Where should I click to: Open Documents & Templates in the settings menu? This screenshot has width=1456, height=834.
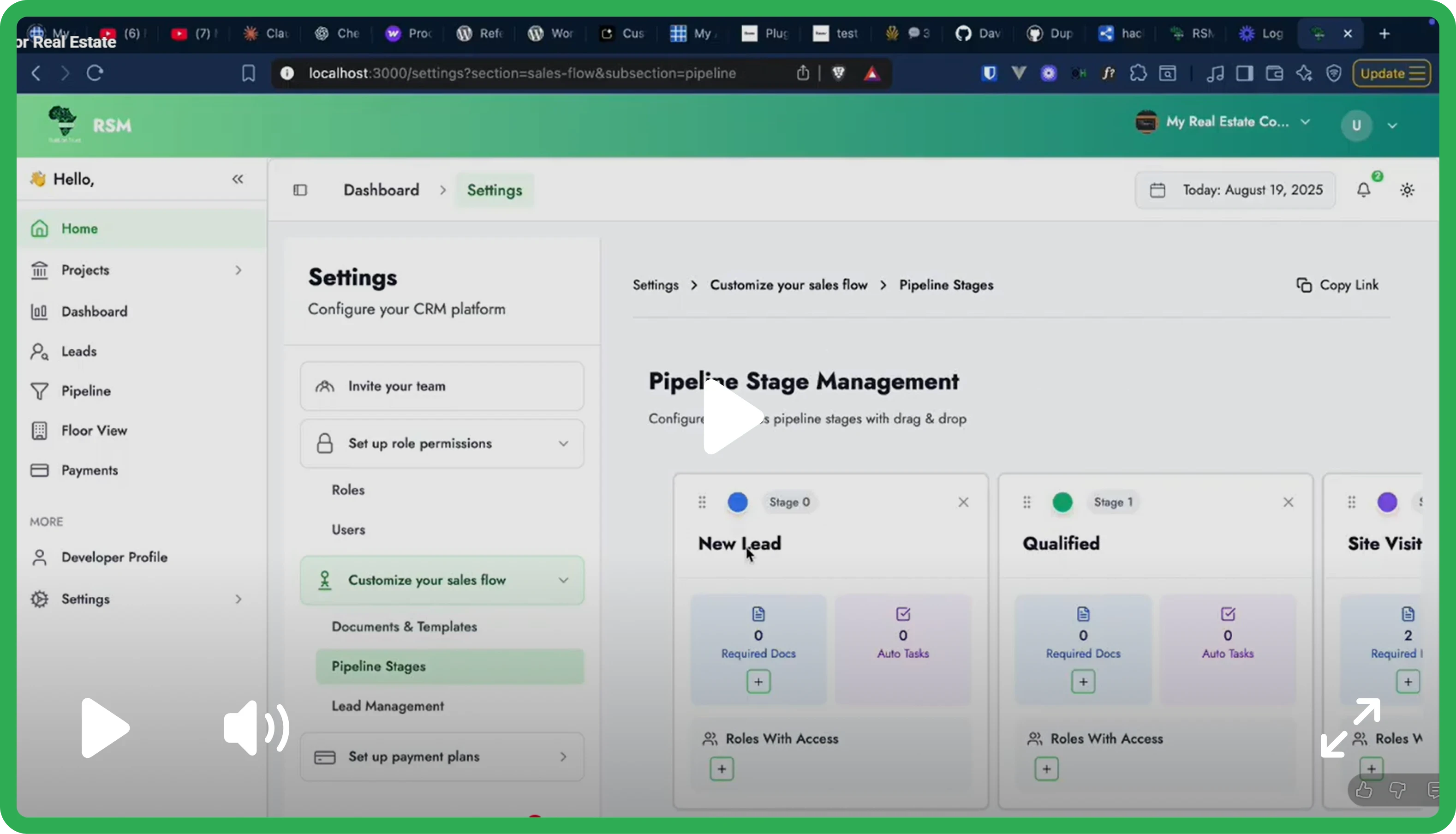(x=404, y=626)
